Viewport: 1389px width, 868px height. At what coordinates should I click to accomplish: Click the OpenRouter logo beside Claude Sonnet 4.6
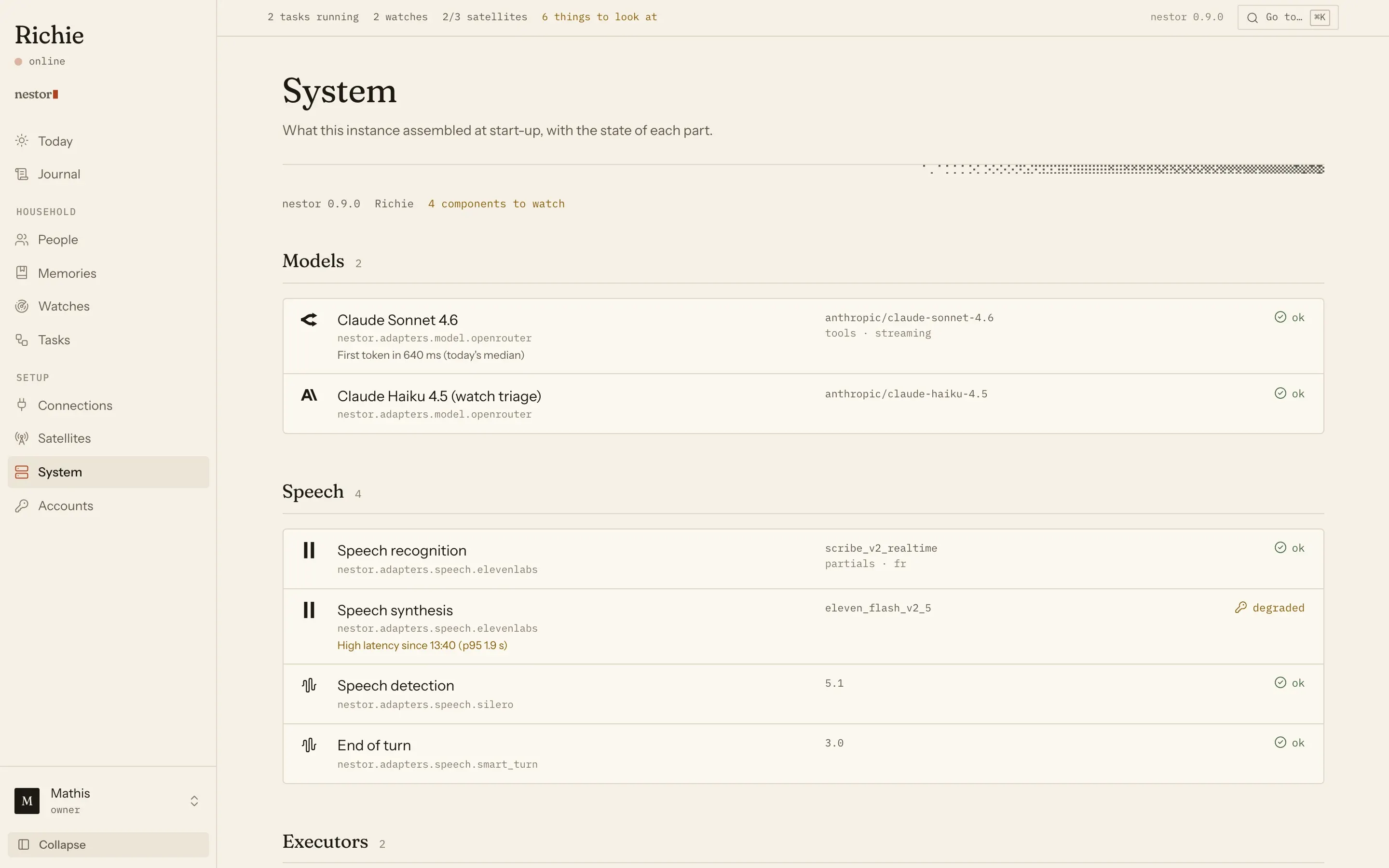click(x=309, y=320)
